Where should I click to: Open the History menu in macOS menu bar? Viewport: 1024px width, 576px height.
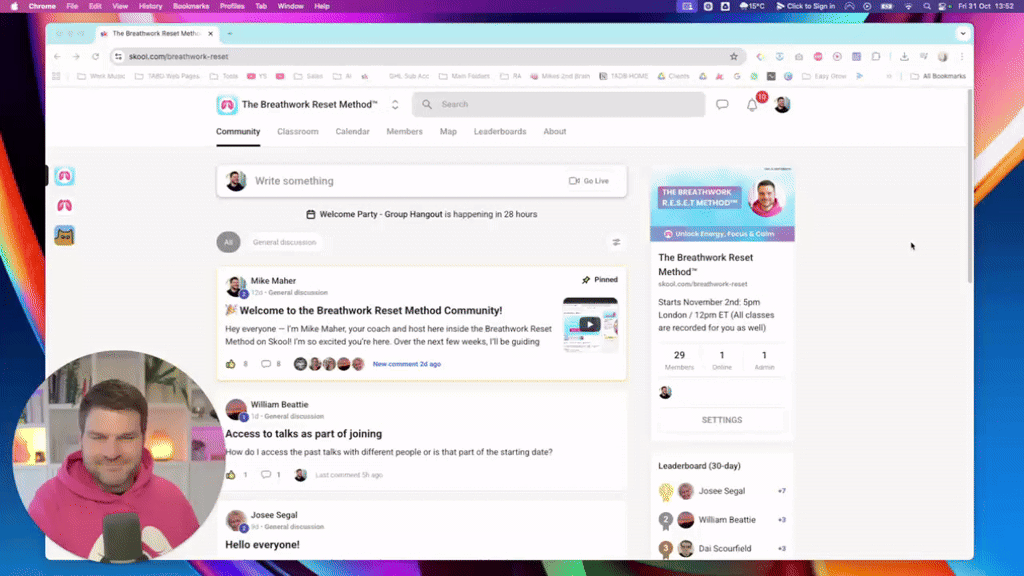[150, 6]
